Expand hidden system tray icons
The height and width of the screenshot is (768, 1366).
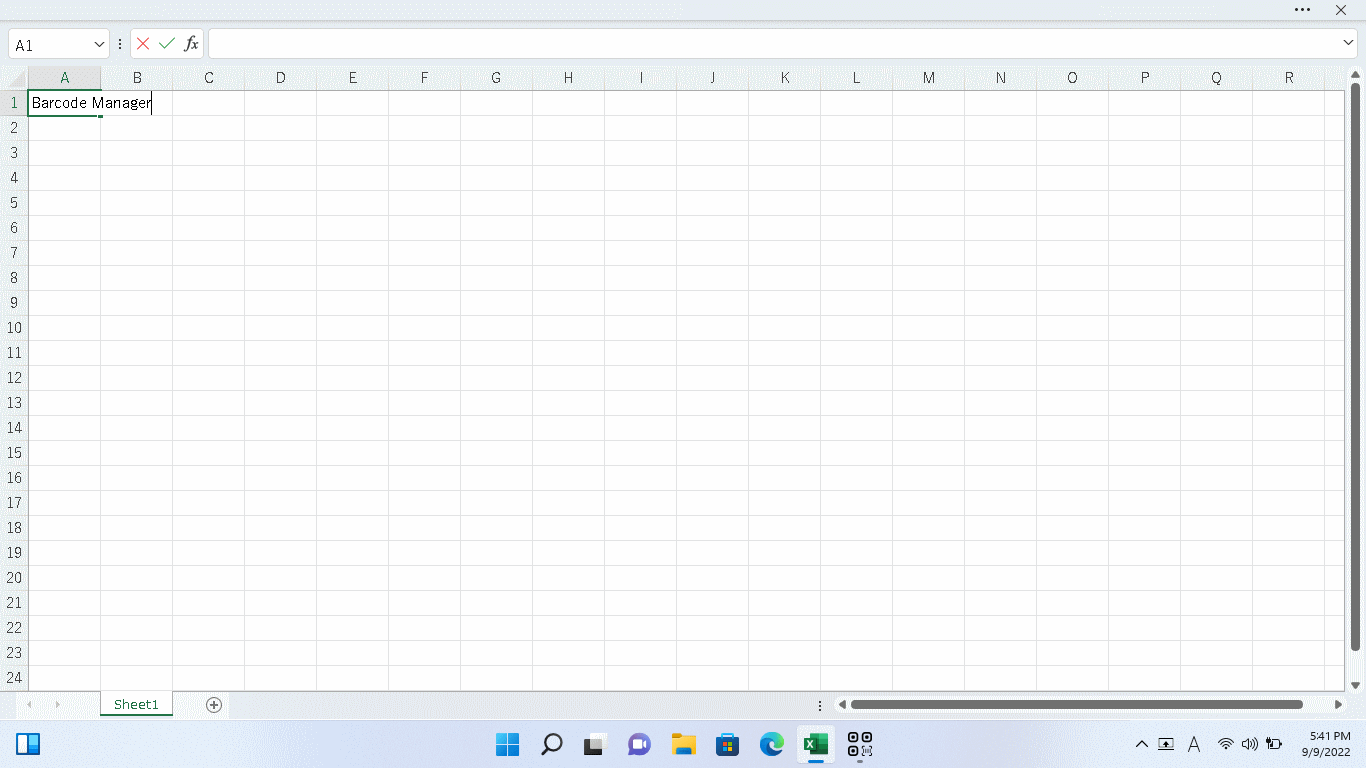click(1141, 744)
